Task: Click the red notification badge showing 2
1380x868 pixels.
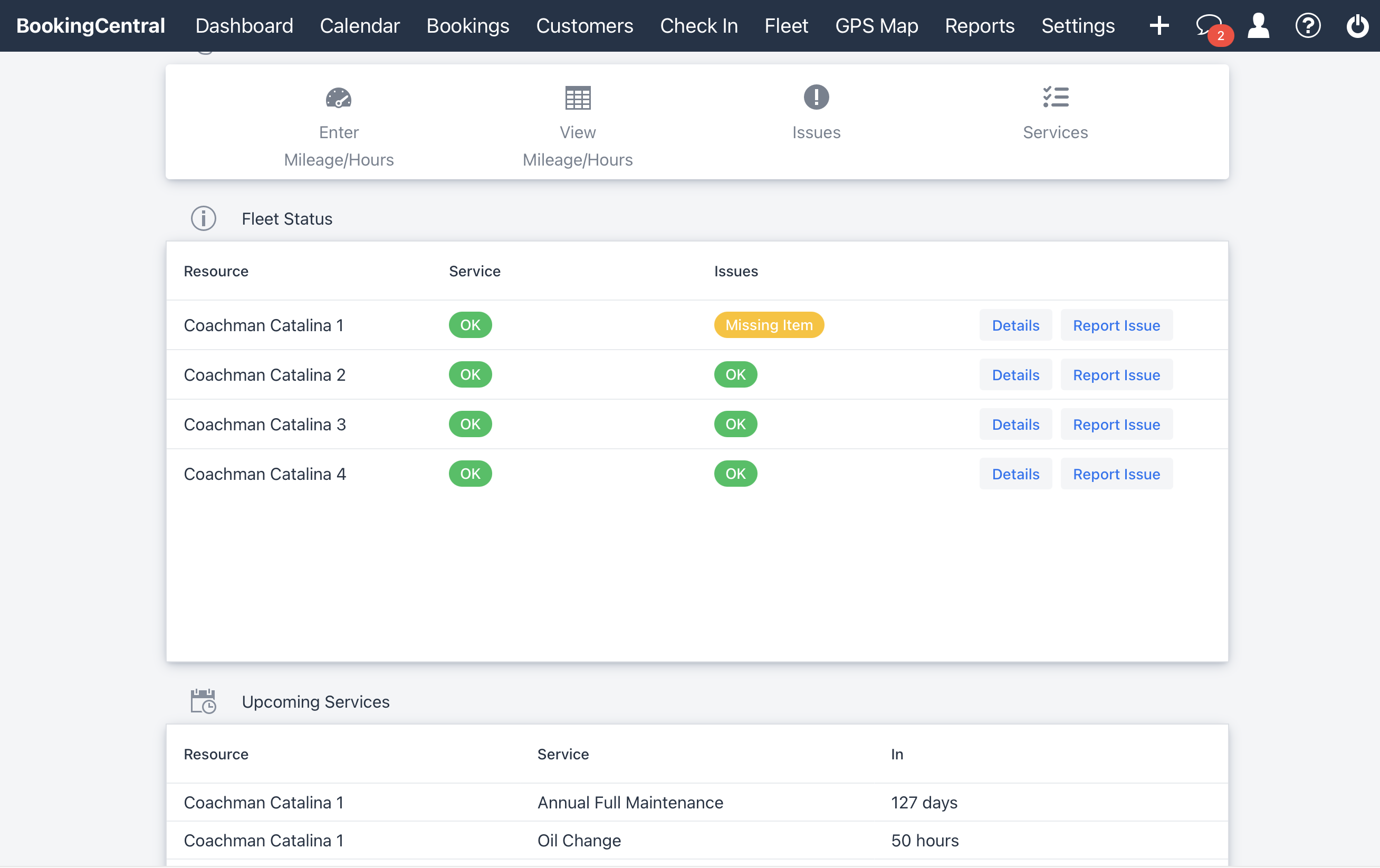Action: 1221,36
